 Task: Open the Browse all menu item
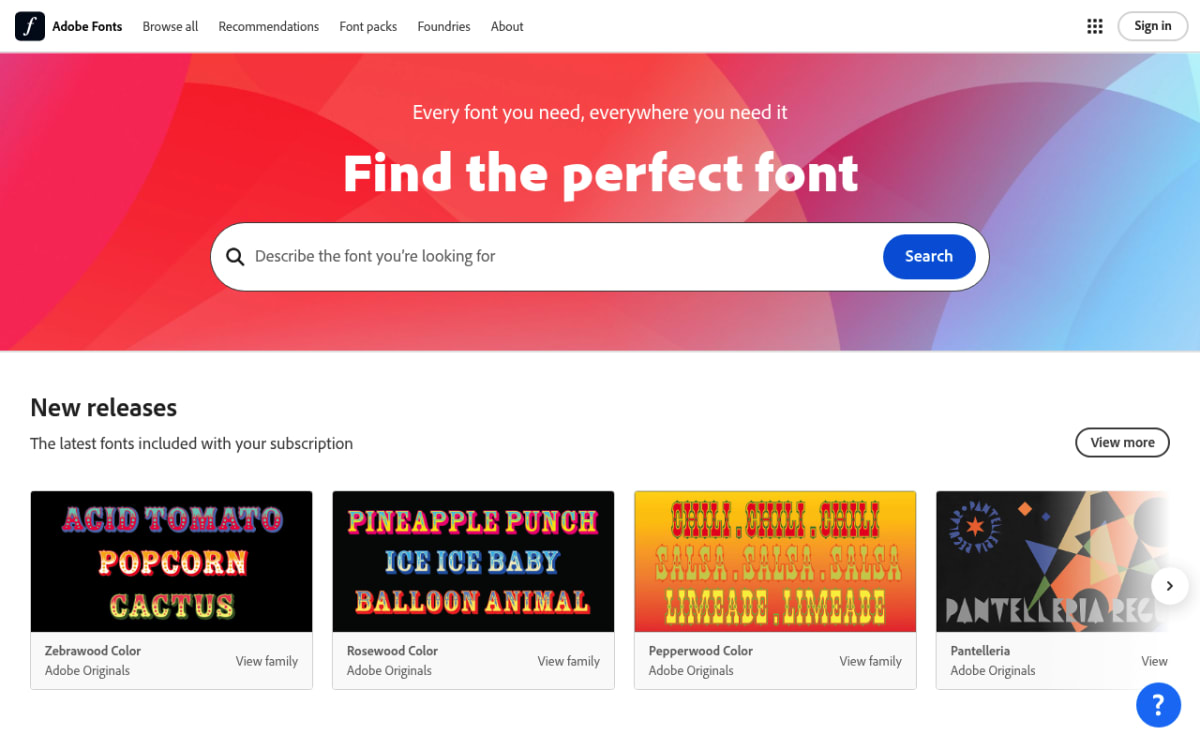(170, 26)
